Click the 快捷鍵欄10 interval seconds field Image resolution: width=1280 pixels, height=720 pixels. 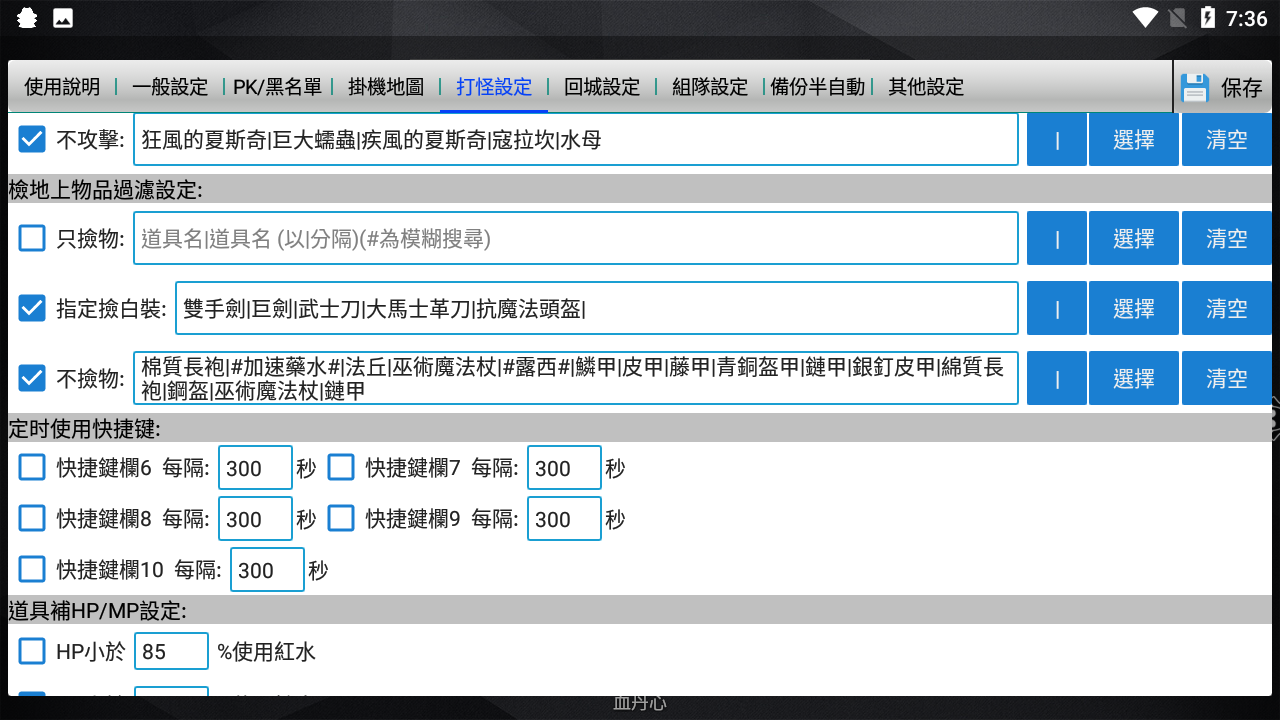[x=267, y=569]
